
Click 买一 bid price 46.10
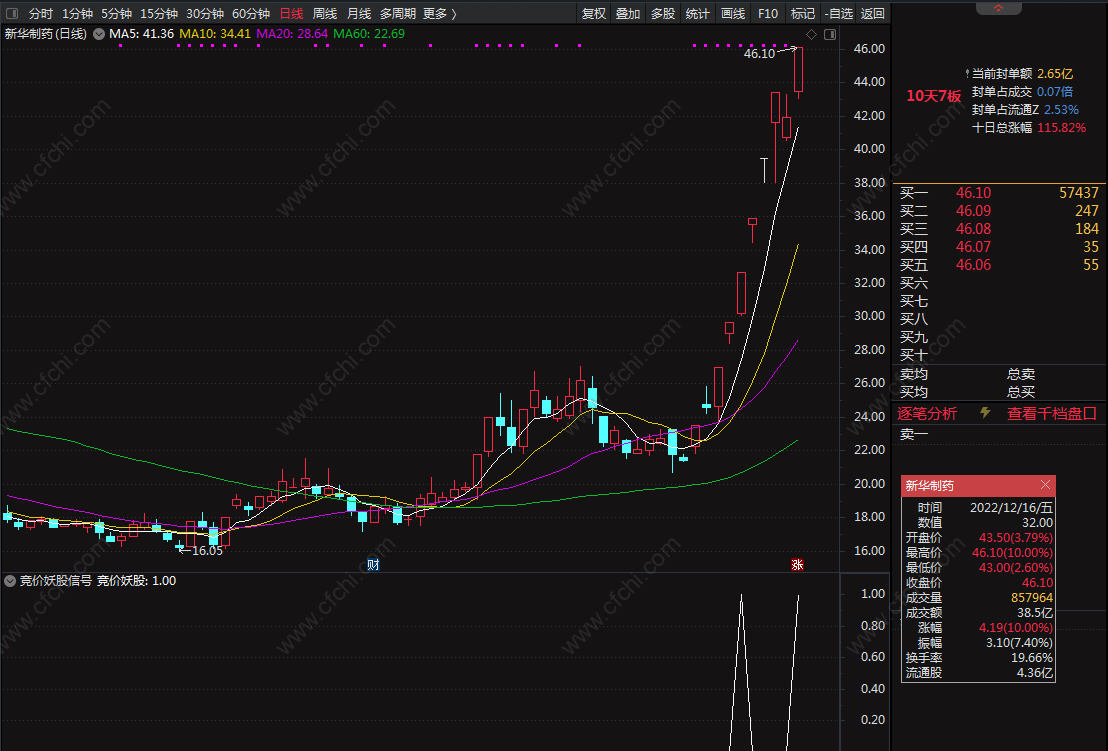coord(973,193)
